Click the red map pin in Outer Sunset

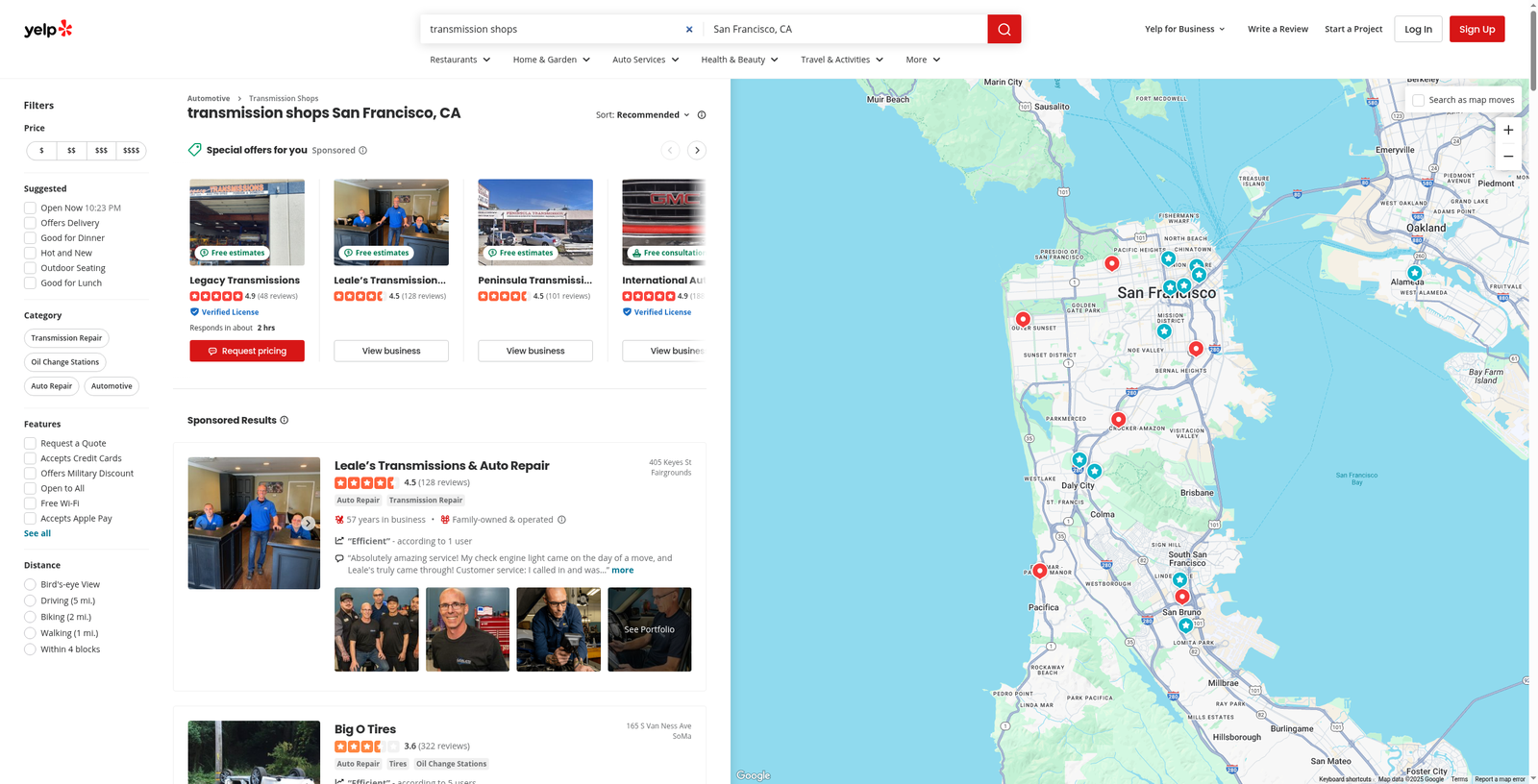click(x=1023, y=319)
